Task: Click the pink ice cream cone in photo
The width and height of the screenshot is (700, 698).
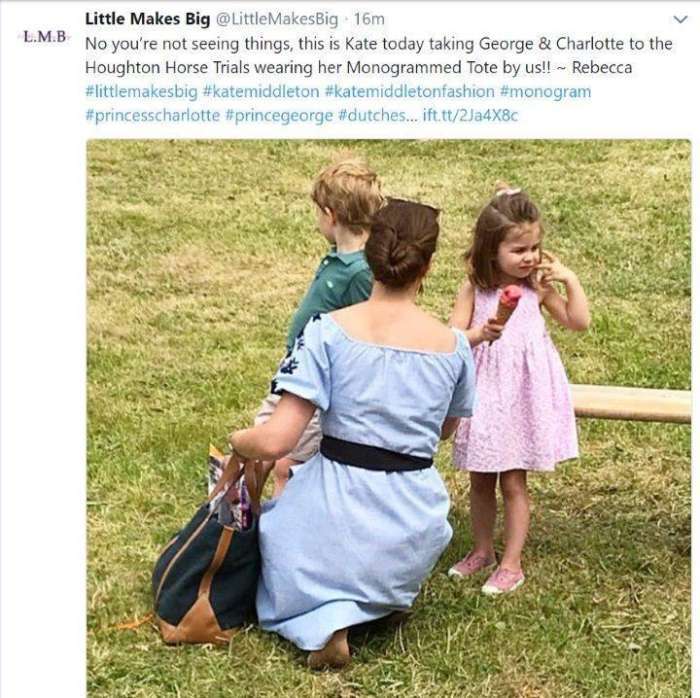Action: [x=508, y=306]
